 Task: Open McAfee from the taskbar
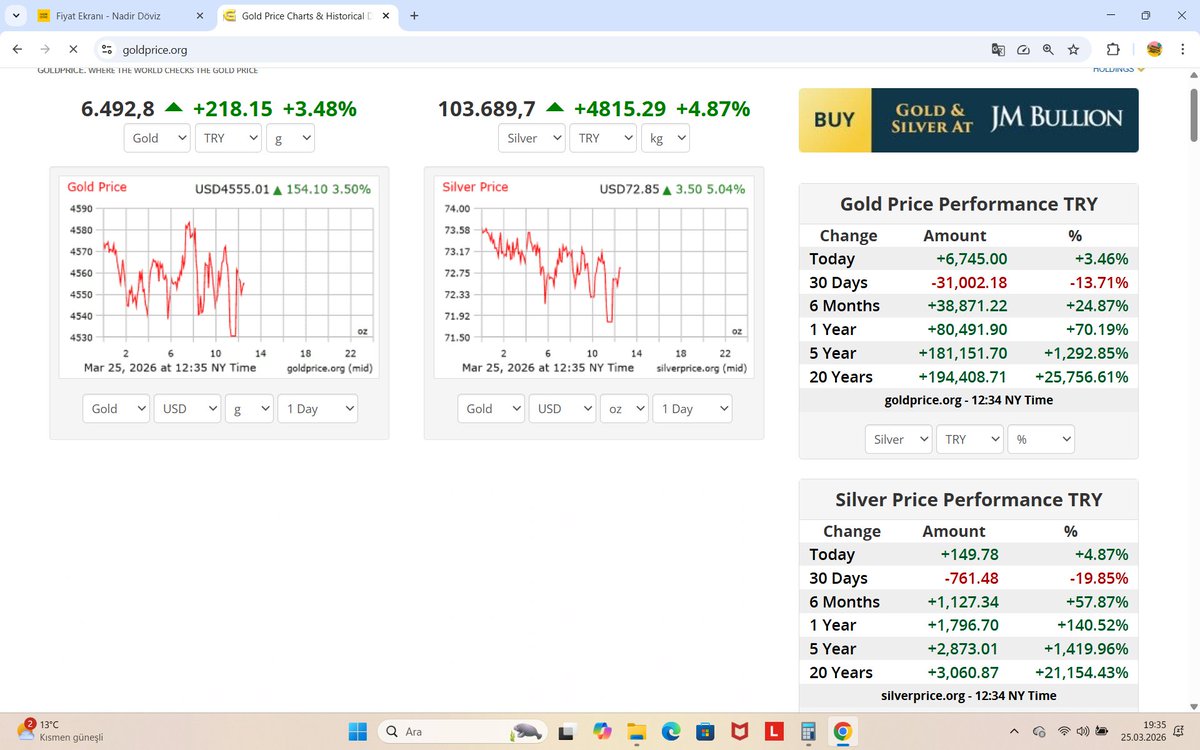(x=738, y=731)
